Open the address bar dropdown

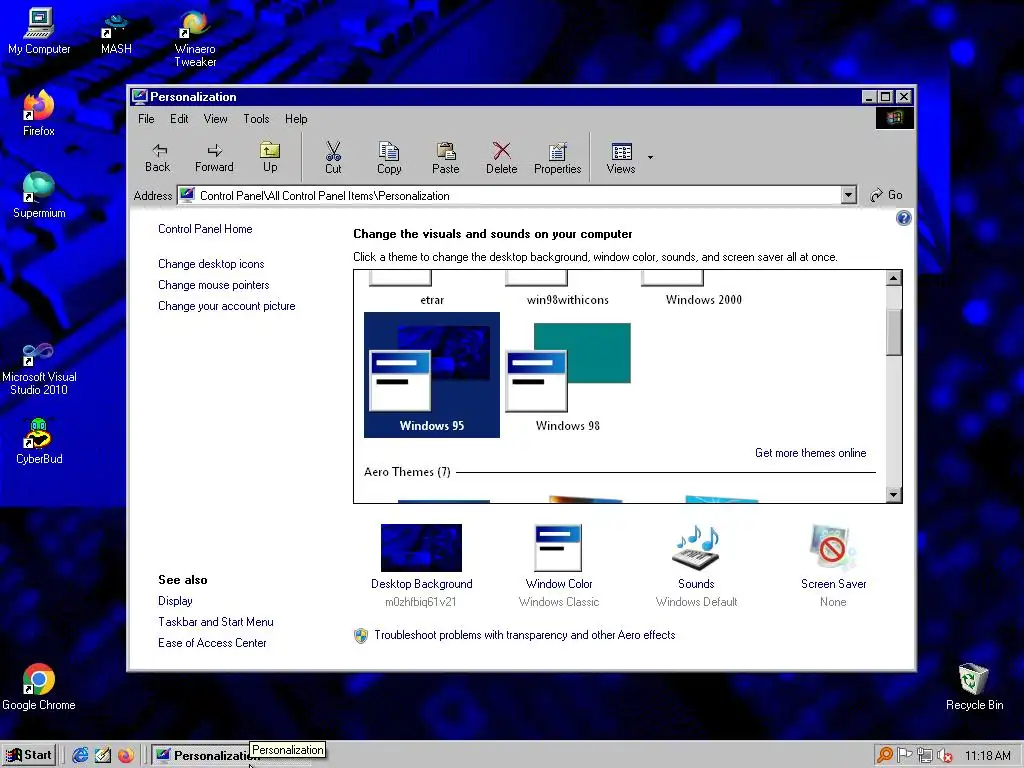tap(848, 195)
